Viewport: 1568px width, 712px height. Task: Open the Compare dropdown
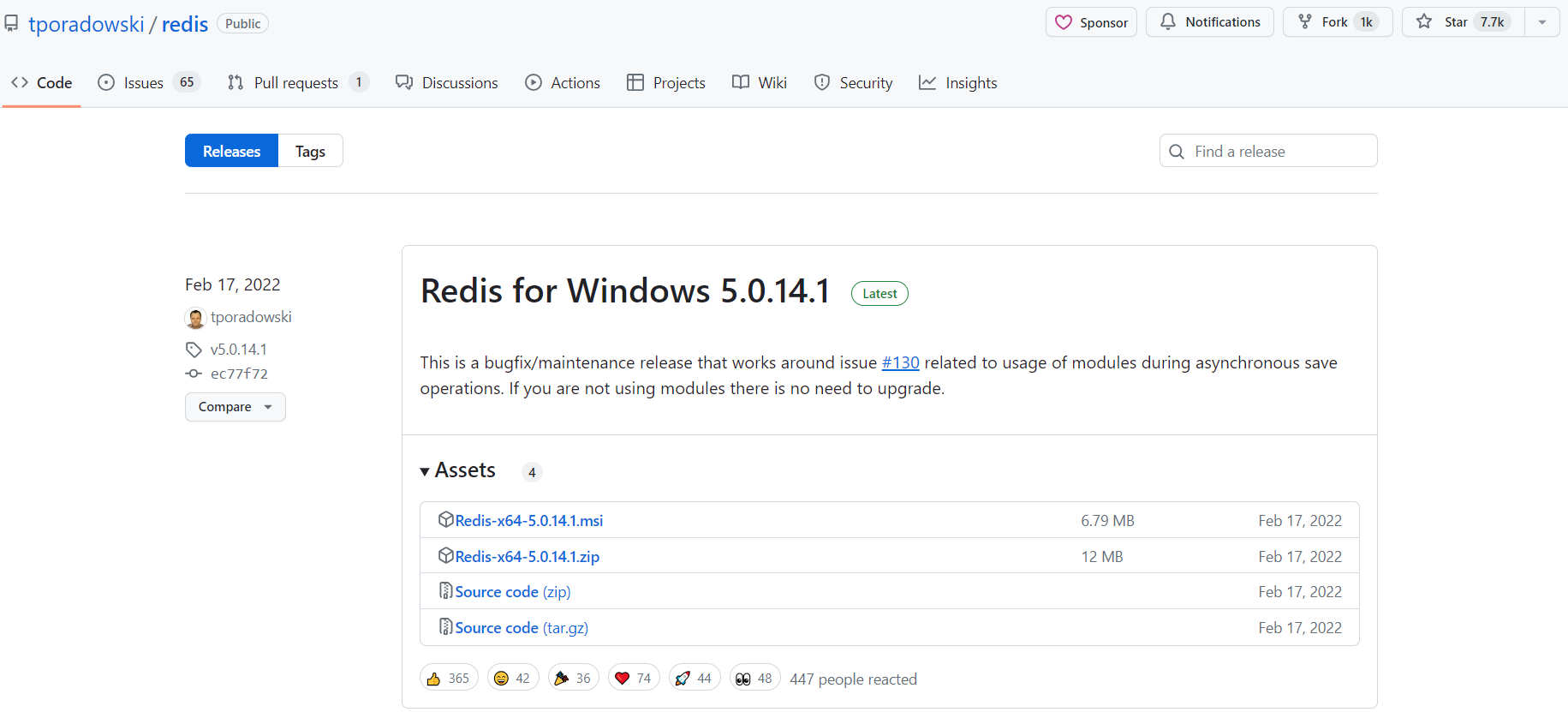tap(235, 407)
